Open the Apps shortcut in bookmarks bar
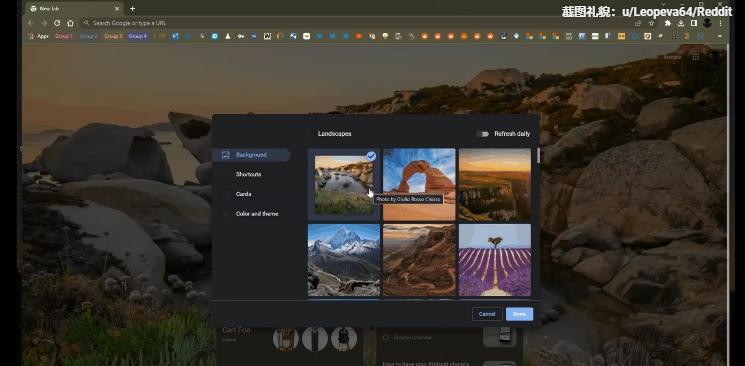This screenshot has height=366, width=745. coord(38,36)
